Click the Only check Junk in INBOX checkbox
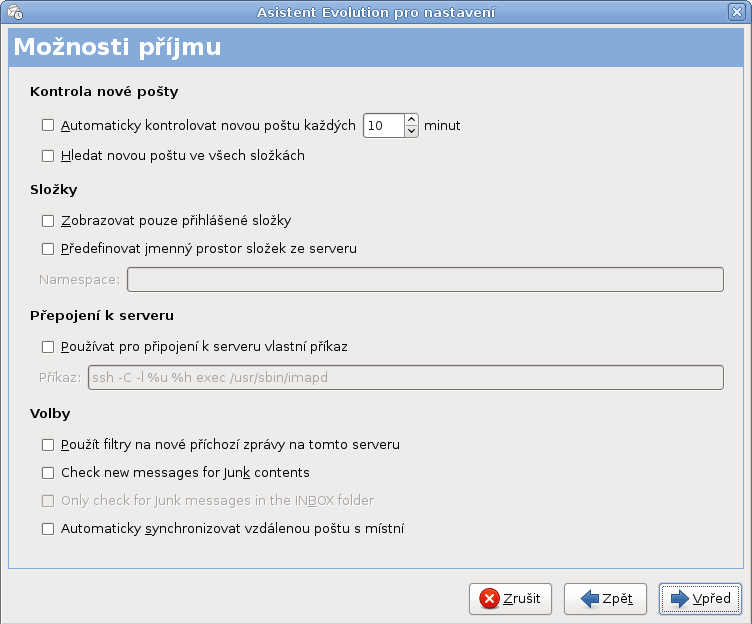The image size is (752, 624). pyautogui.click(x=48, y=501)
